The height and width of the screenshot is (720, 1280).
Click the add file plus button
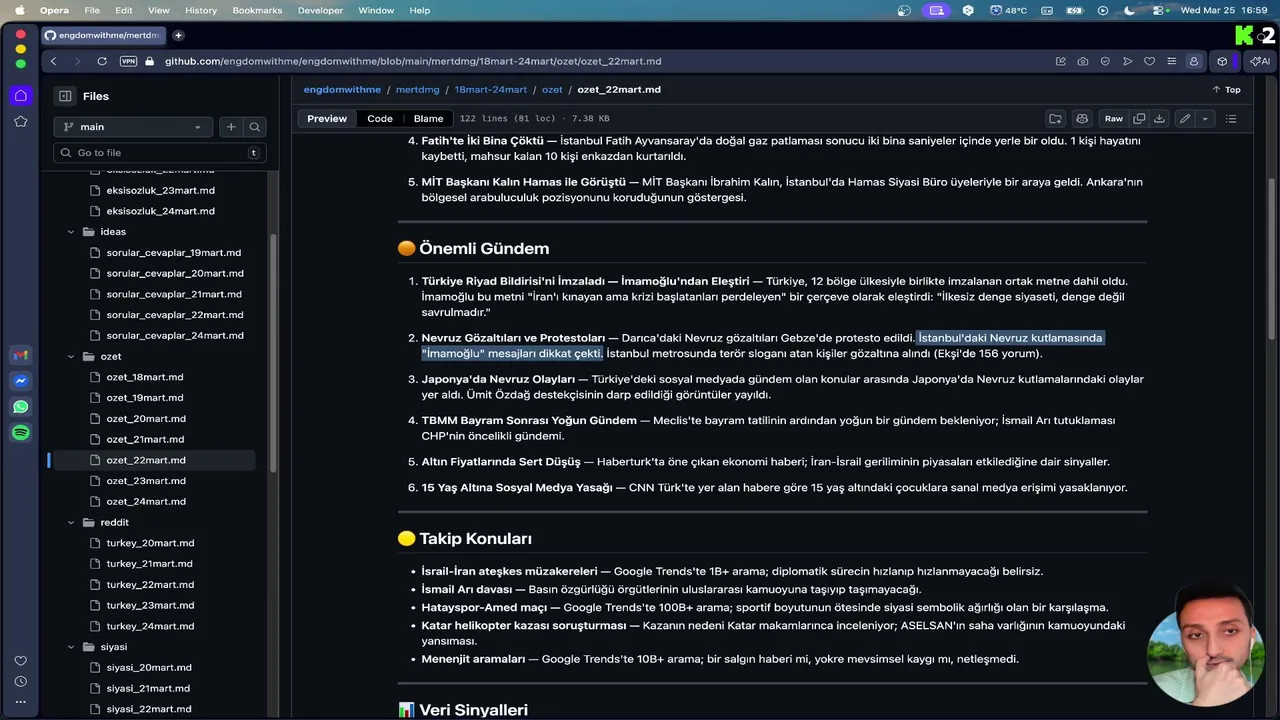[231, 127]
